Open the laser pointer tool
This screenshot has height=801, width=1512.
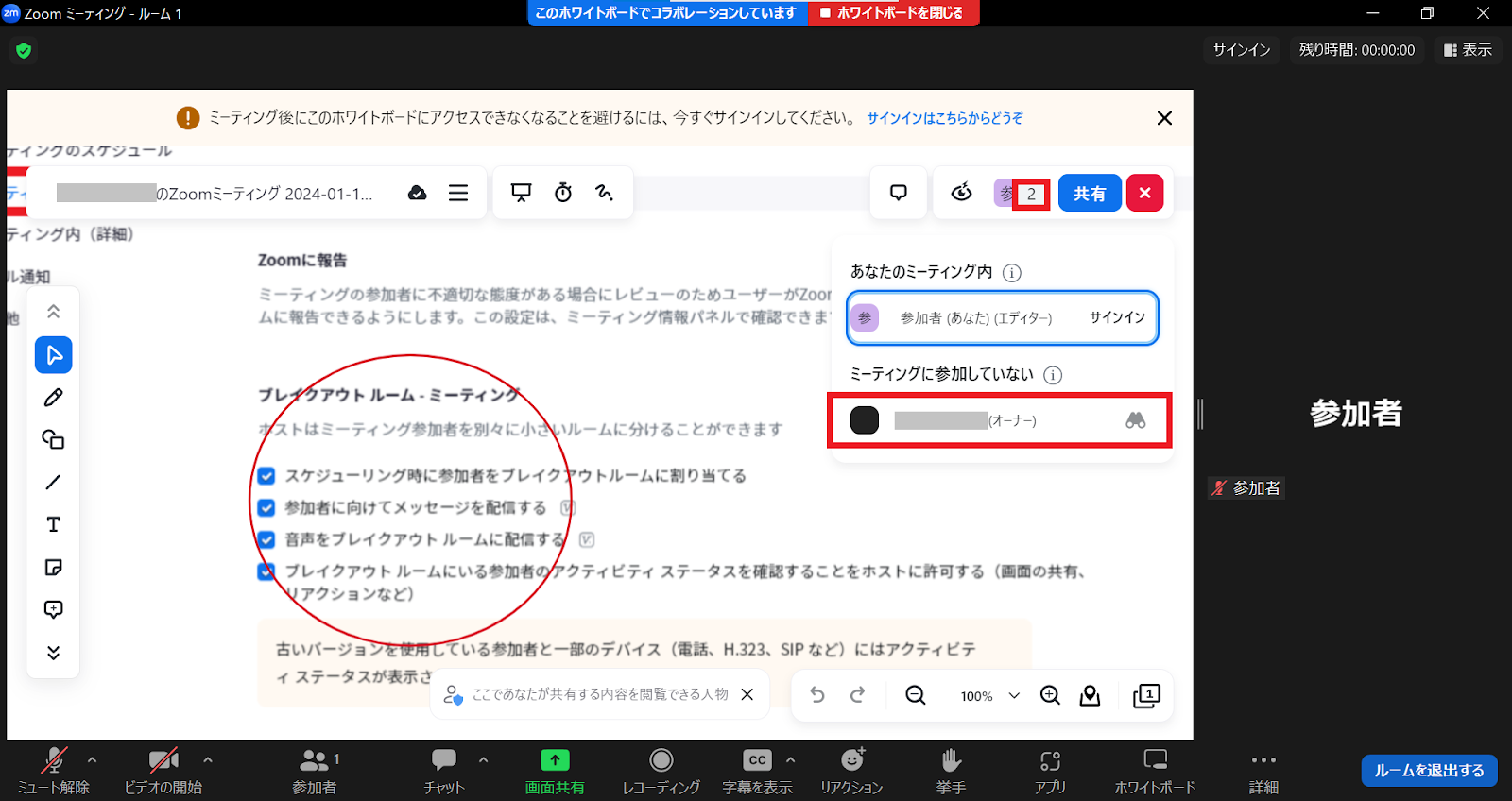pos(605,193)
